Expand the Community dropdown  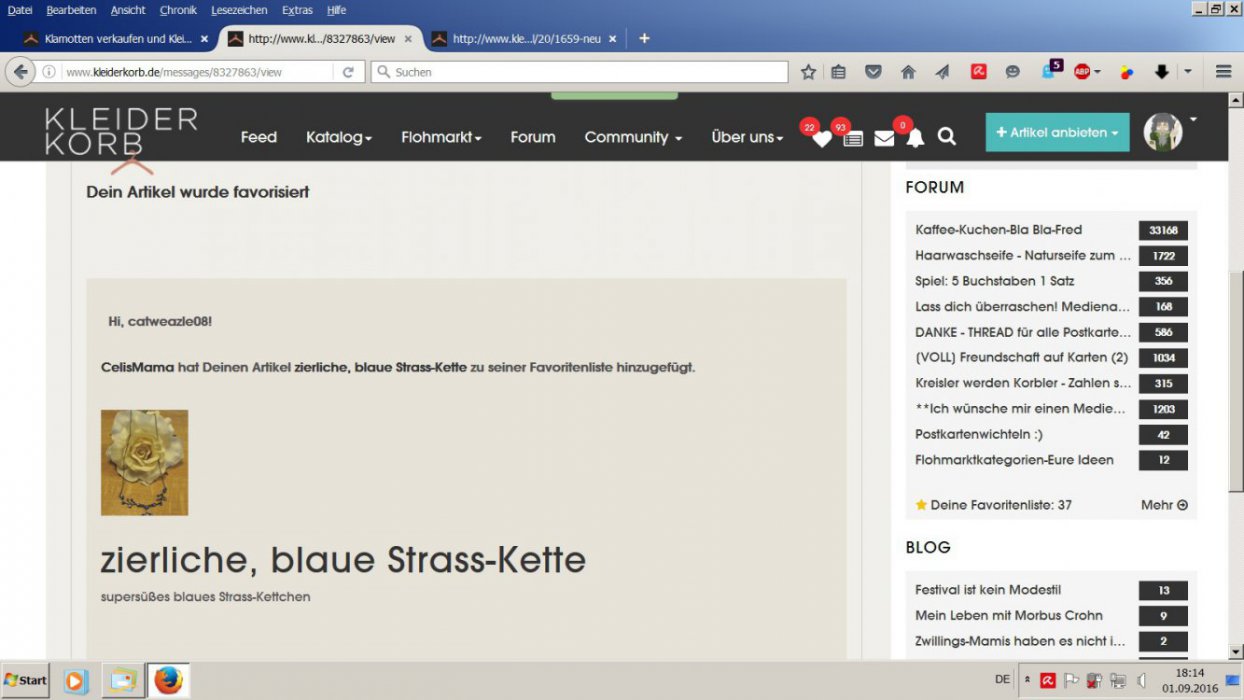(633, 137)
